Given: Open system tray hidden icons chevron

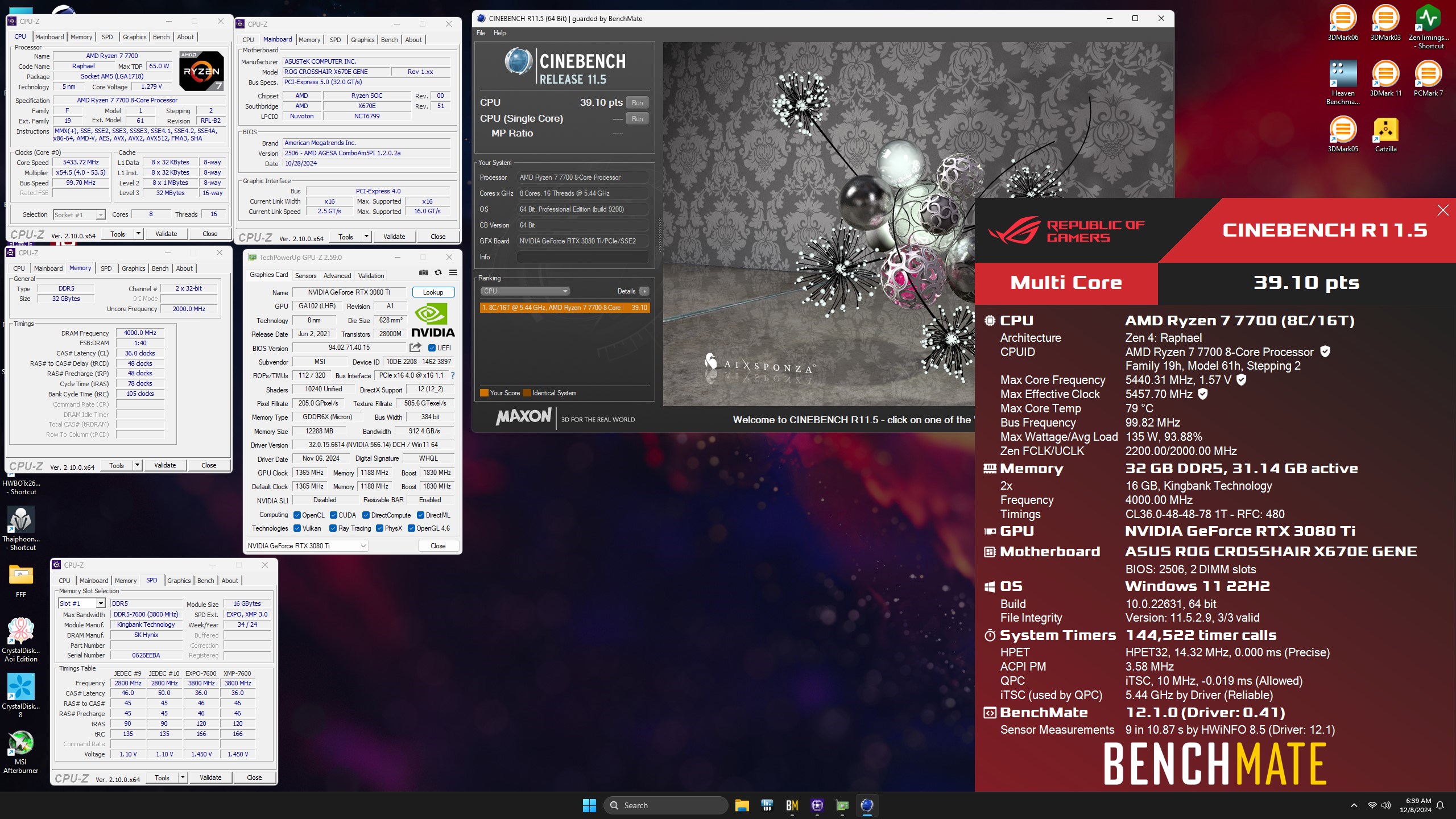Looking at the screenshot, I should click(x=1354, y=805).
